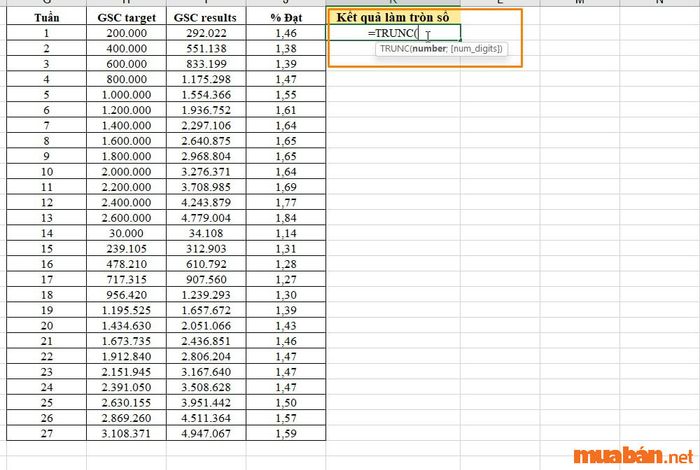Click the cell with value 833.199
Screen dimensions: 700x470
(206, 63)
